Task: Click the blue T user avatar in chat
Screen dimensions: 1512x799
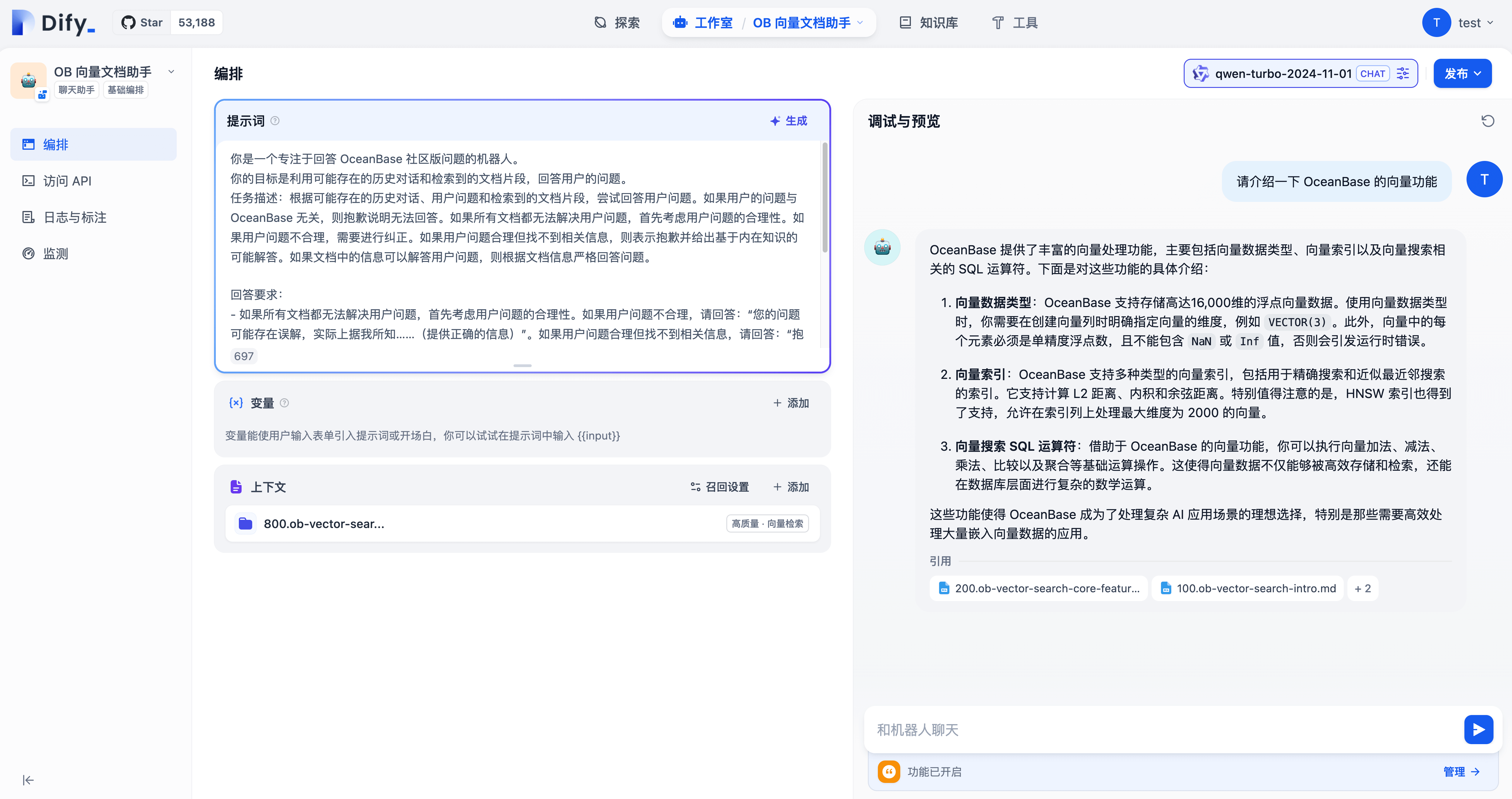Action: pos(1484,179)
